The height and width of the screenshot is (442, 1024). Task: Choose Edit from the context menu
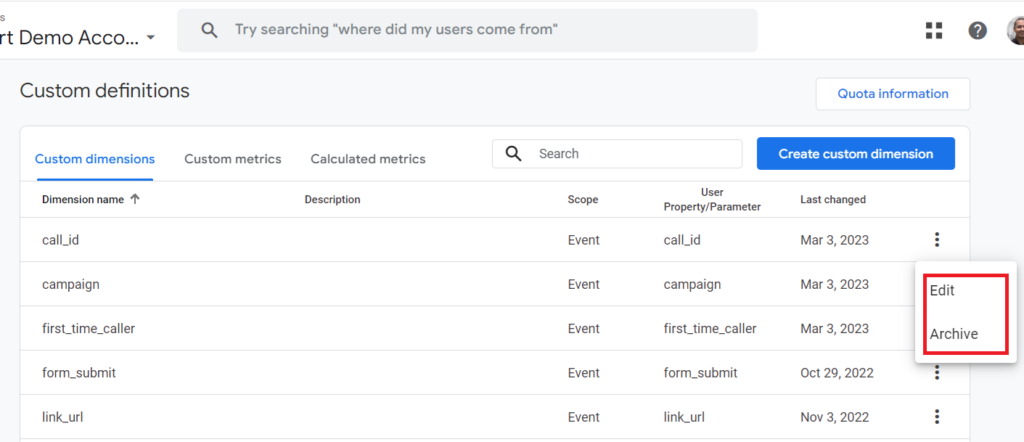pyautogui.click(x=942, y=291)
